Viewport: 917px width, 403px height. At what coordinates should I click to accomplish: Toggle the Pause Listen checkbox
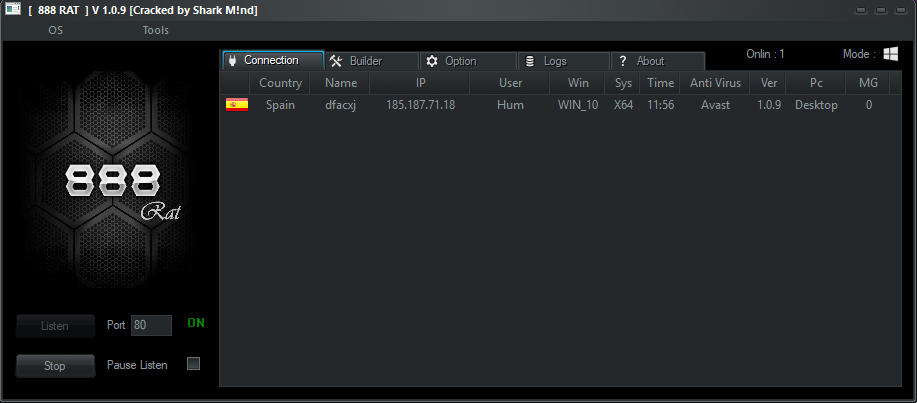pyautogui.click(x=193, y=364)
